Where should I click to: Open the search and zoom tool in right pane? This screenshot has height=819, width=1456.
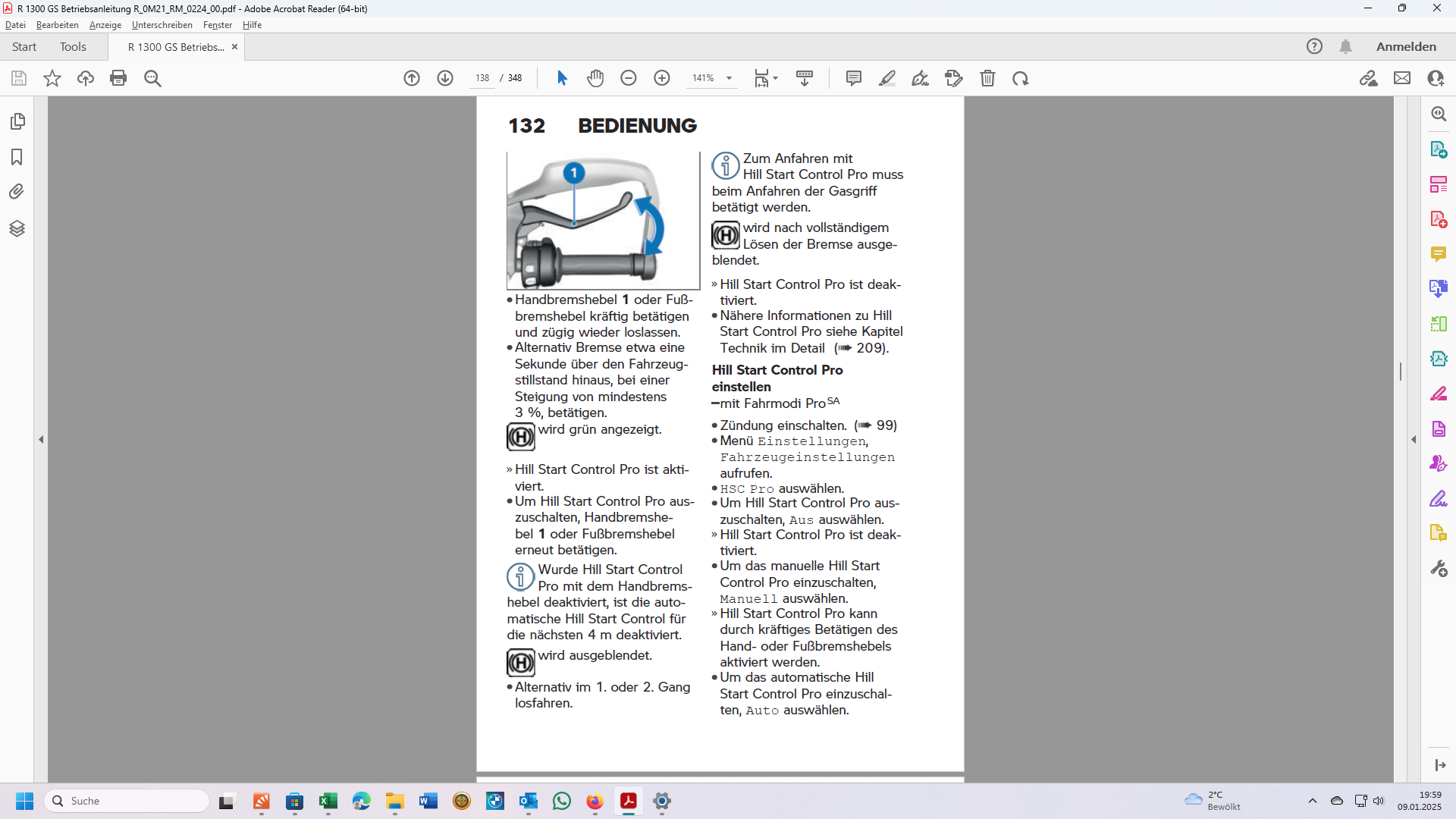[1439, 114]
